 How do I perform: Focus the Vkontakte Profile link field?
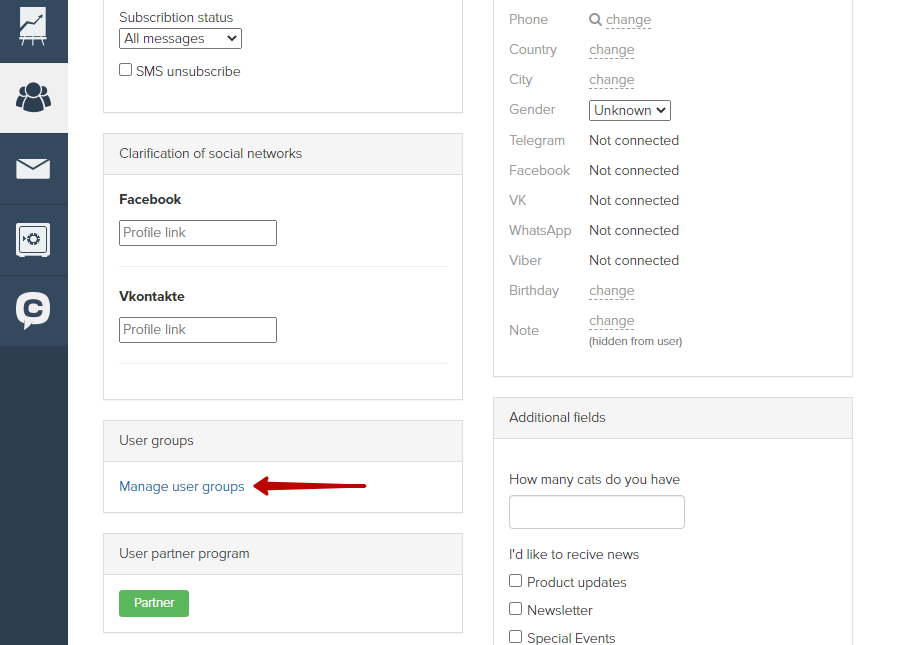(x=198, y=330)
